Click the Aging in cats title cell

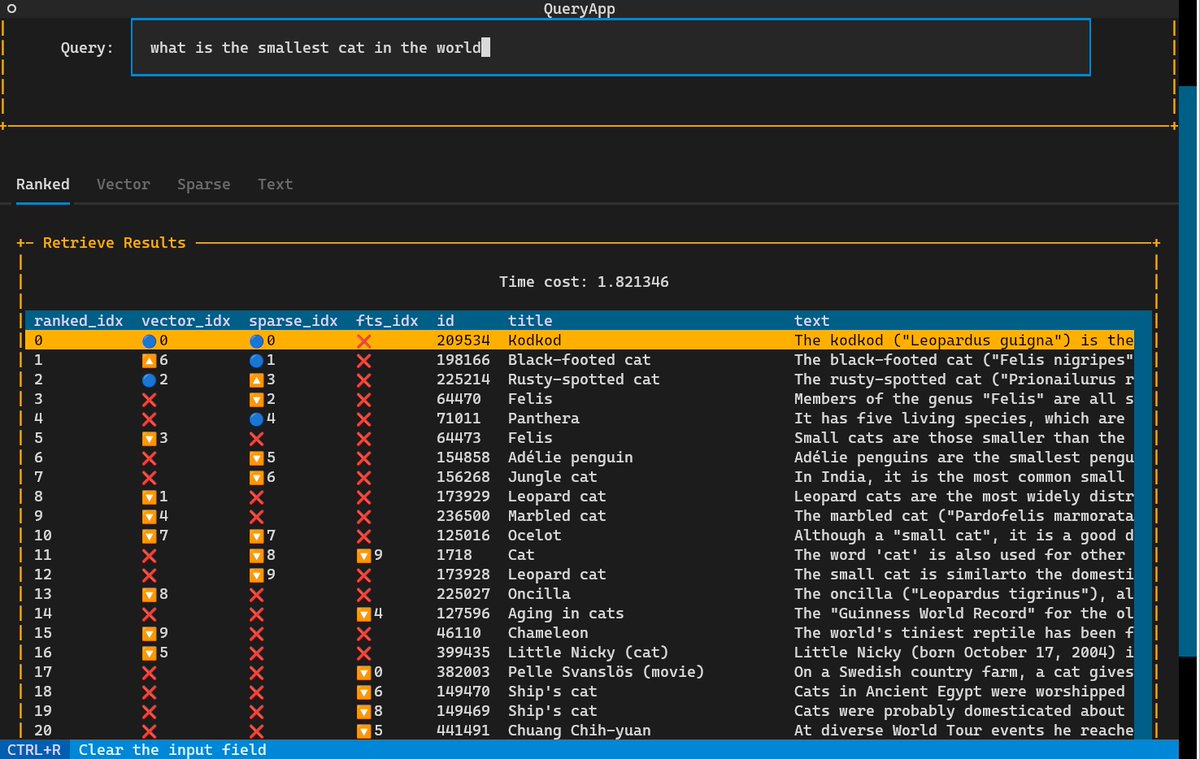pos(566,613)
